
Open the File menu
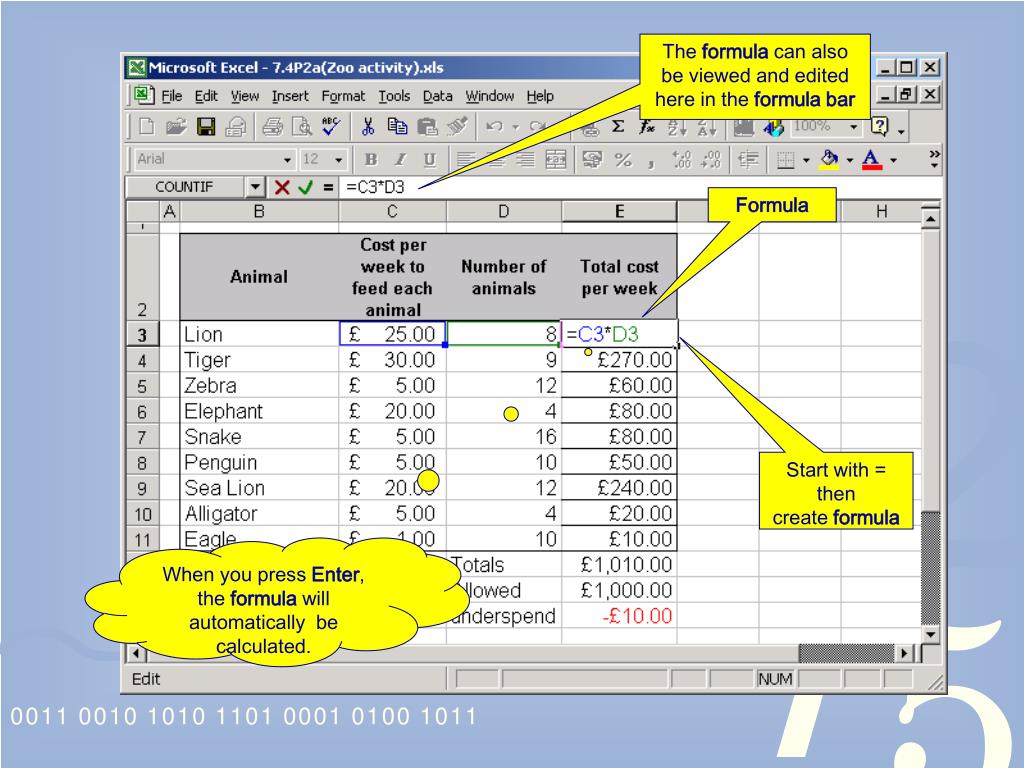(x=172, y=96)
